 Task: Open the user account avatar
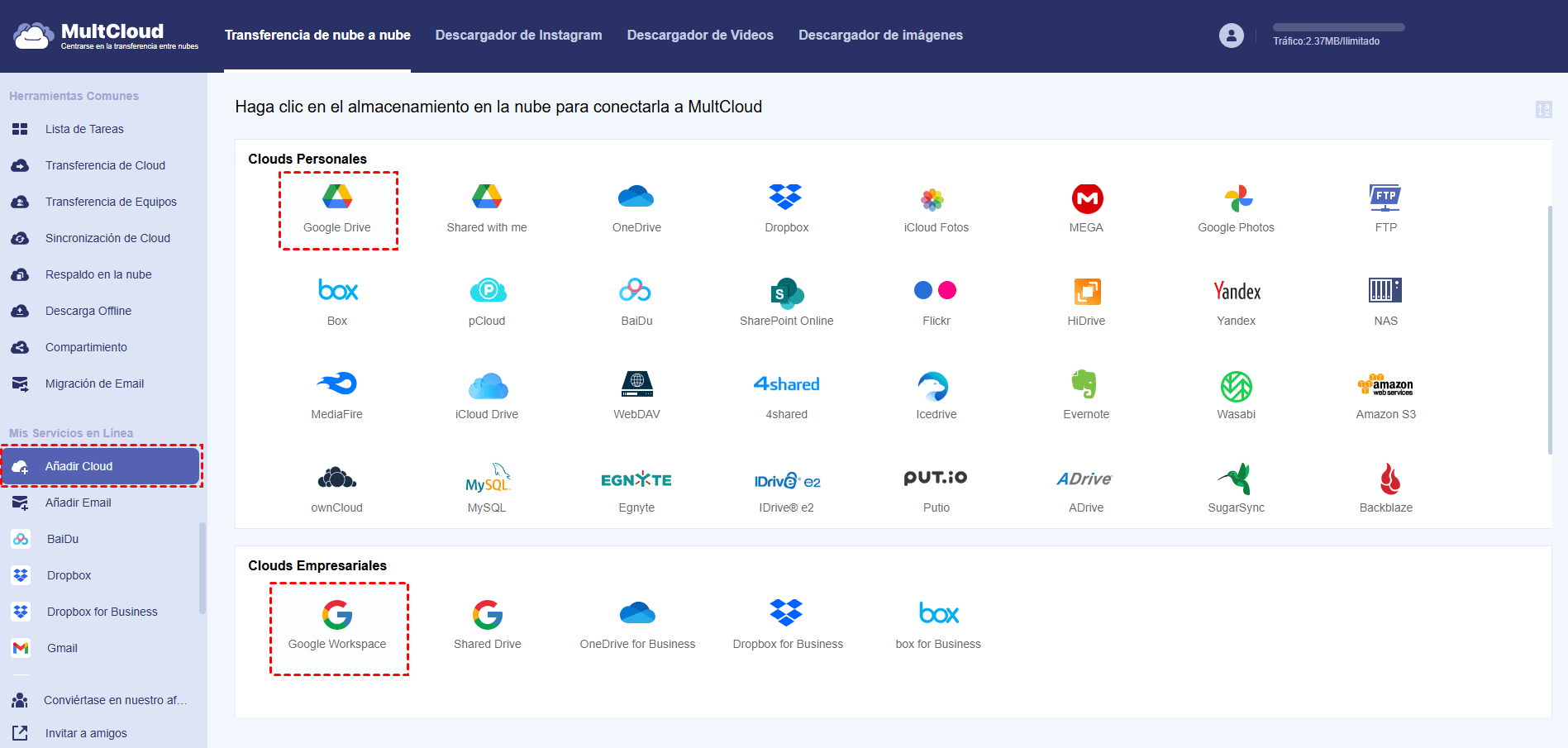pos(1231,36)
